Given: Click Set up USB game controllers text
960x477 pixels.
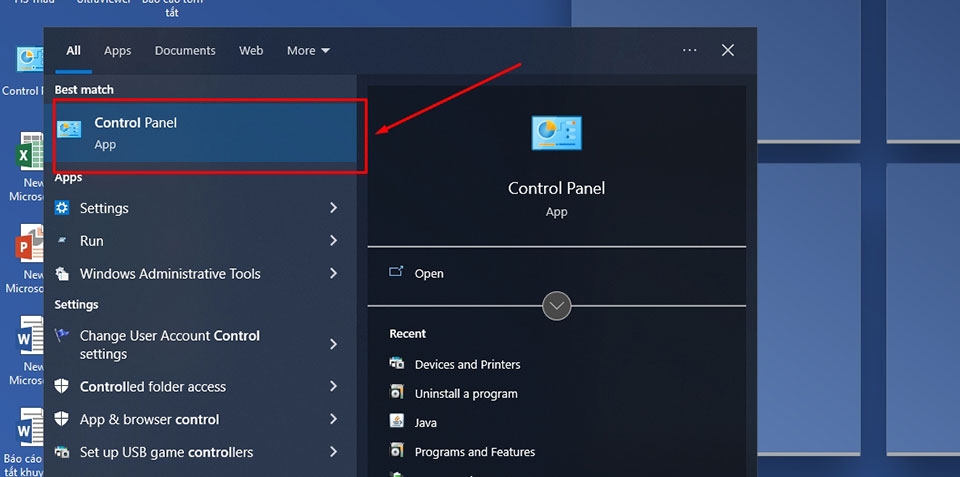Looking at the screenshot, I should [167, 453].
